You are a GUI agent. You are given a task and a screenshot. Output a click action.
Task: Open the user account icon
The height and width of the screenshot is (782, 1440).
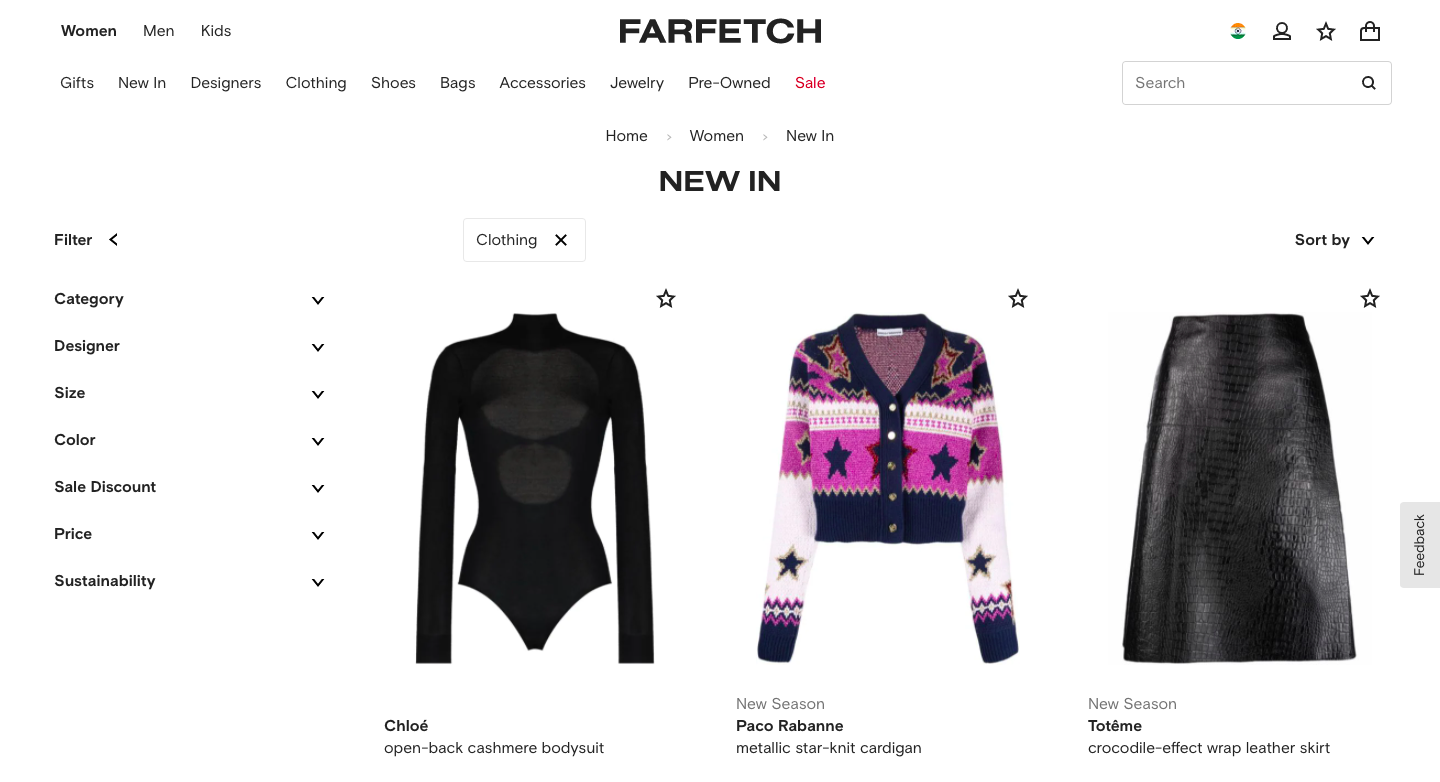pyautogui.click(x=1282, y=31)
